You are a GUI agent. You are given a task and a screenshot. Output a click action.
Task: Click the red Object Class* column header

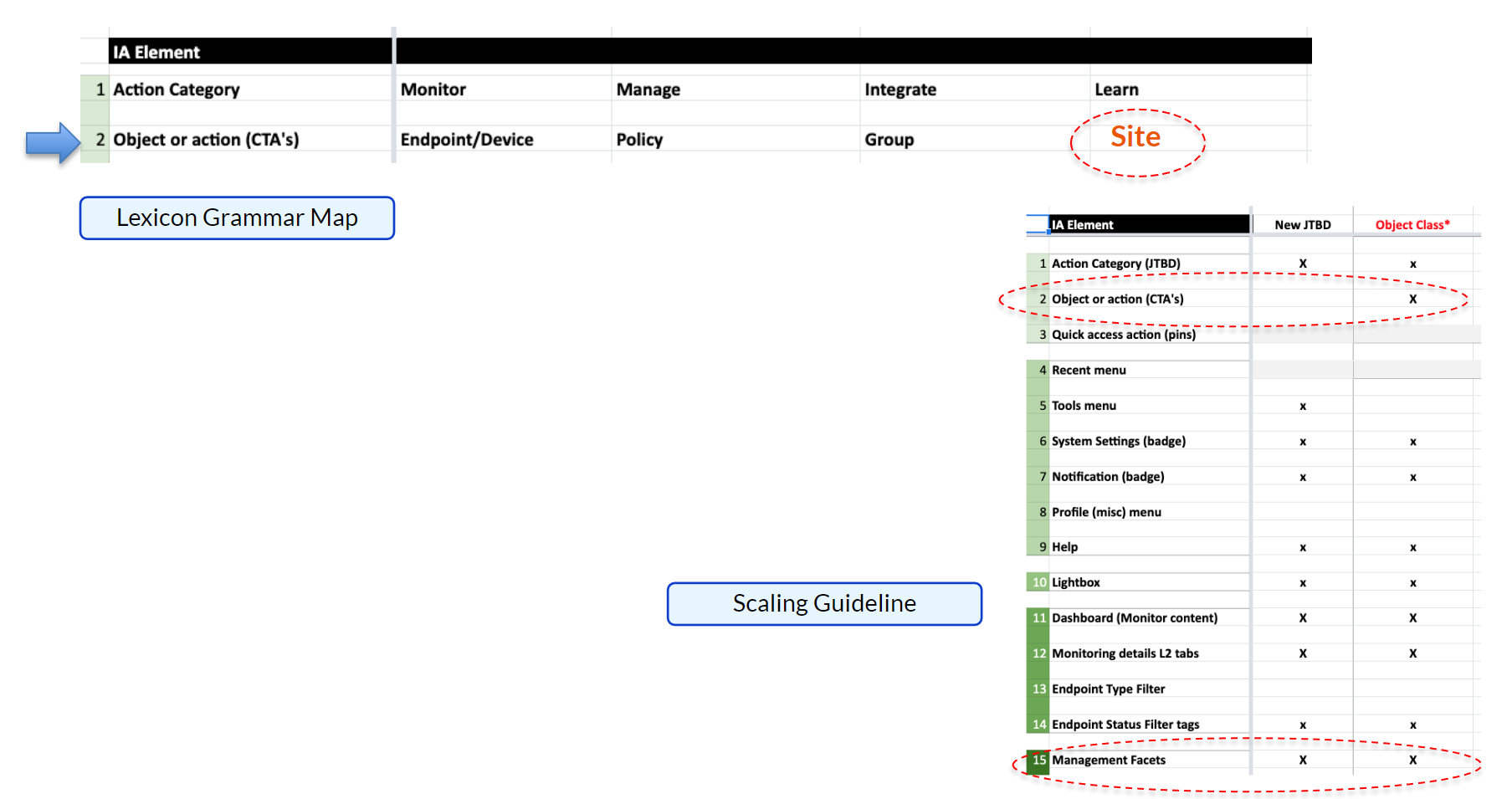point(1412,225)
